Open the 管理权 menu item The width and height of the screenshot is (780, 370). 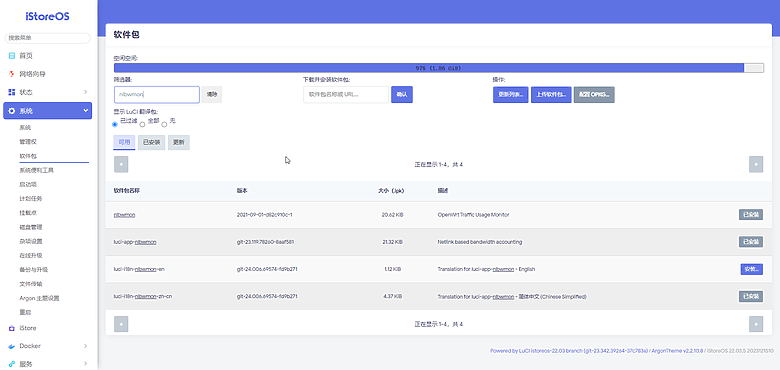(x=28, y=142)
